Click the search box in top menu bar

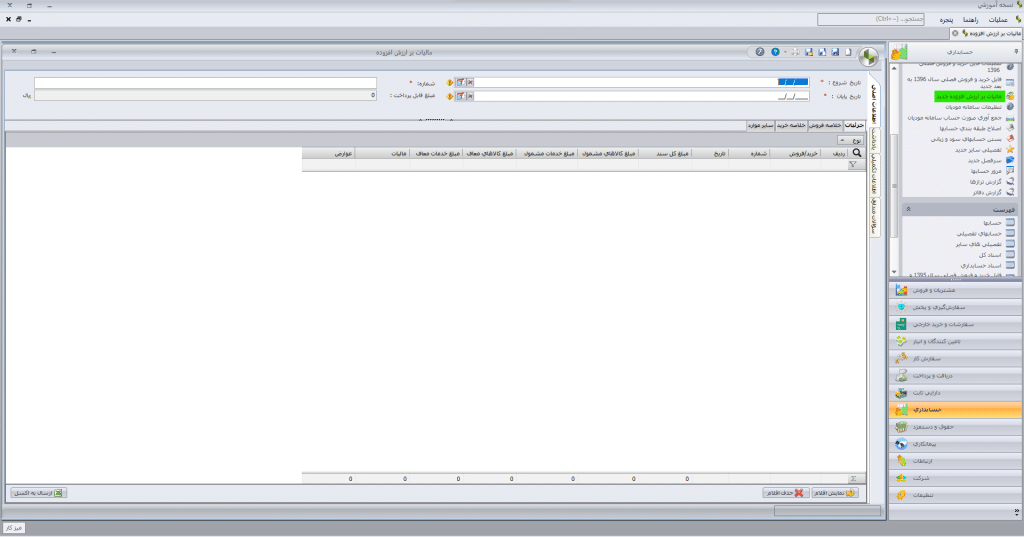coord(871,20)
